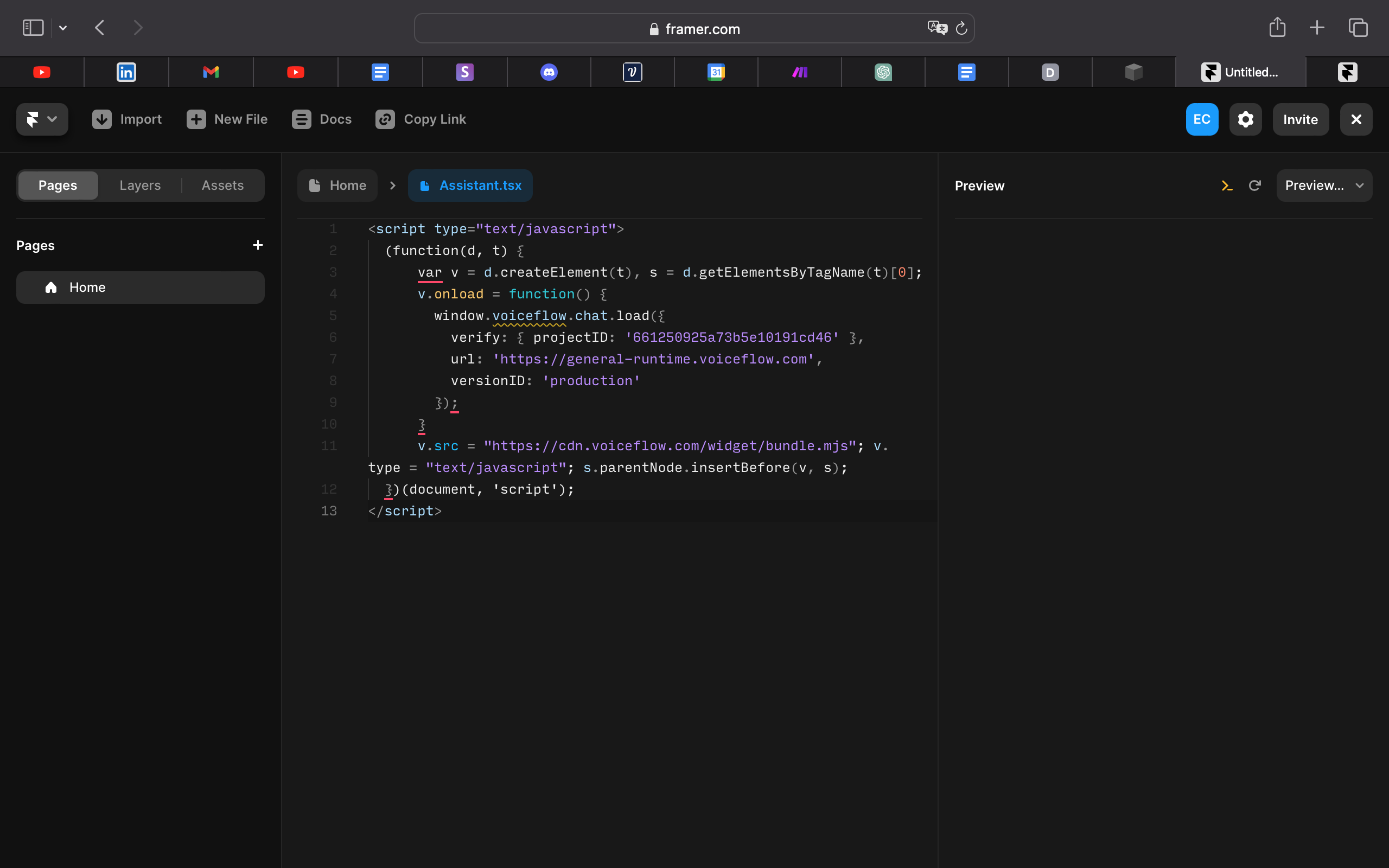Show the tab overview
The width and height of the screenshot is (1389, 868).
(x=1358, y=28)
